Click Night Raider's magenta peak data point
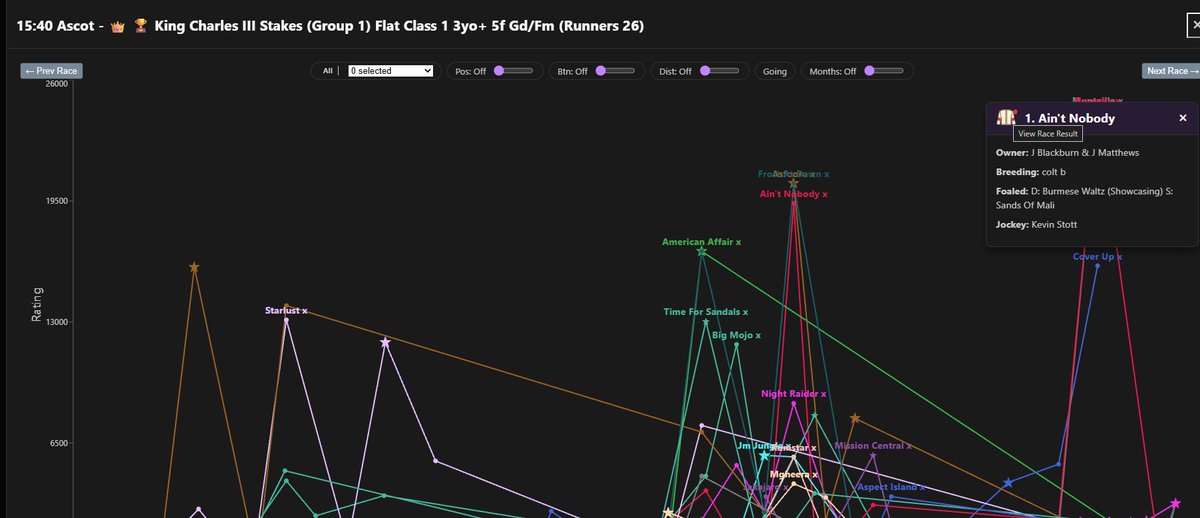Viewport: 1200px width, 518px height. click(x=794, y=403)
